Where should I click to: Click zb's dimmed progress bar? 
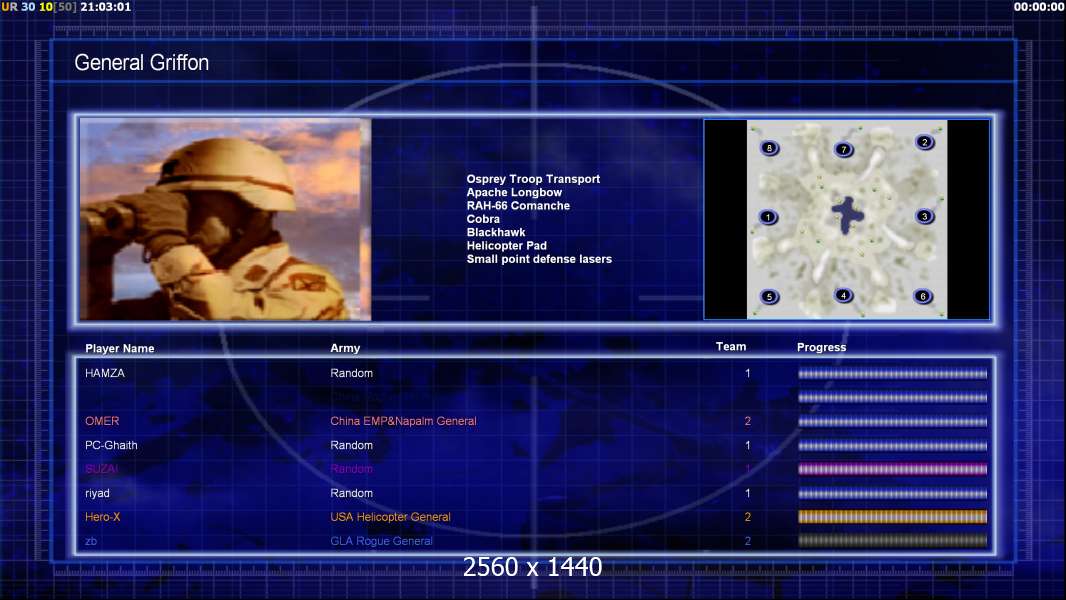tap(893, 541)
